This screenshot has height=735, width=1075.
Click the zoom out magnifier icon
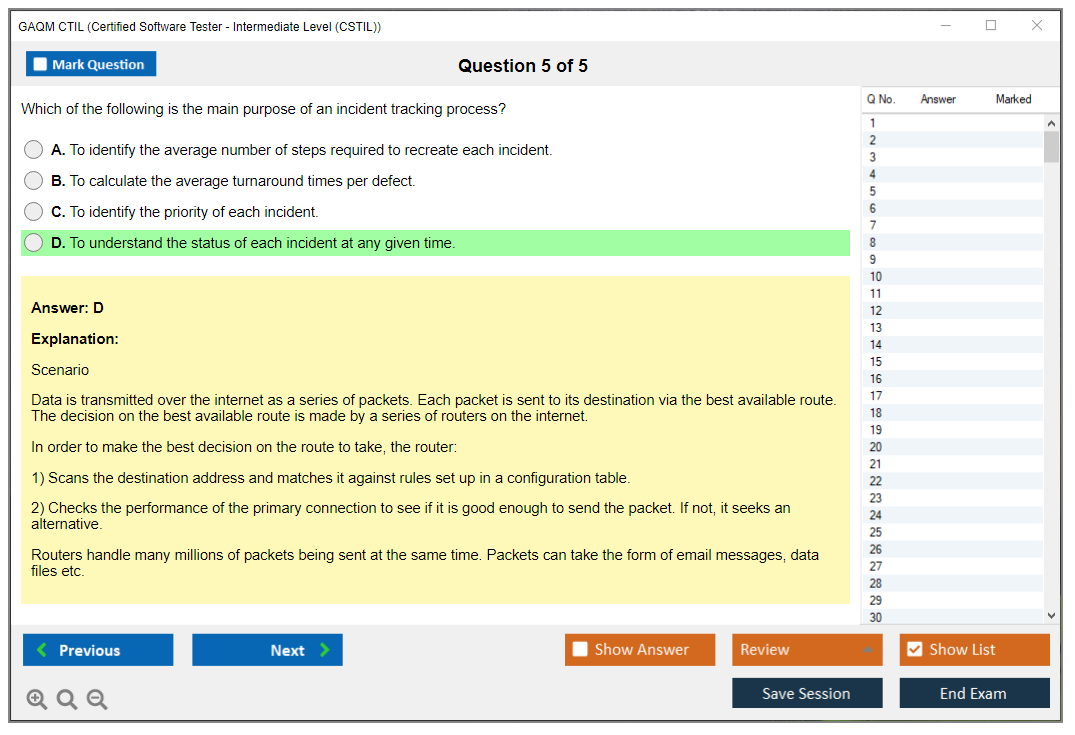(97, 699)
